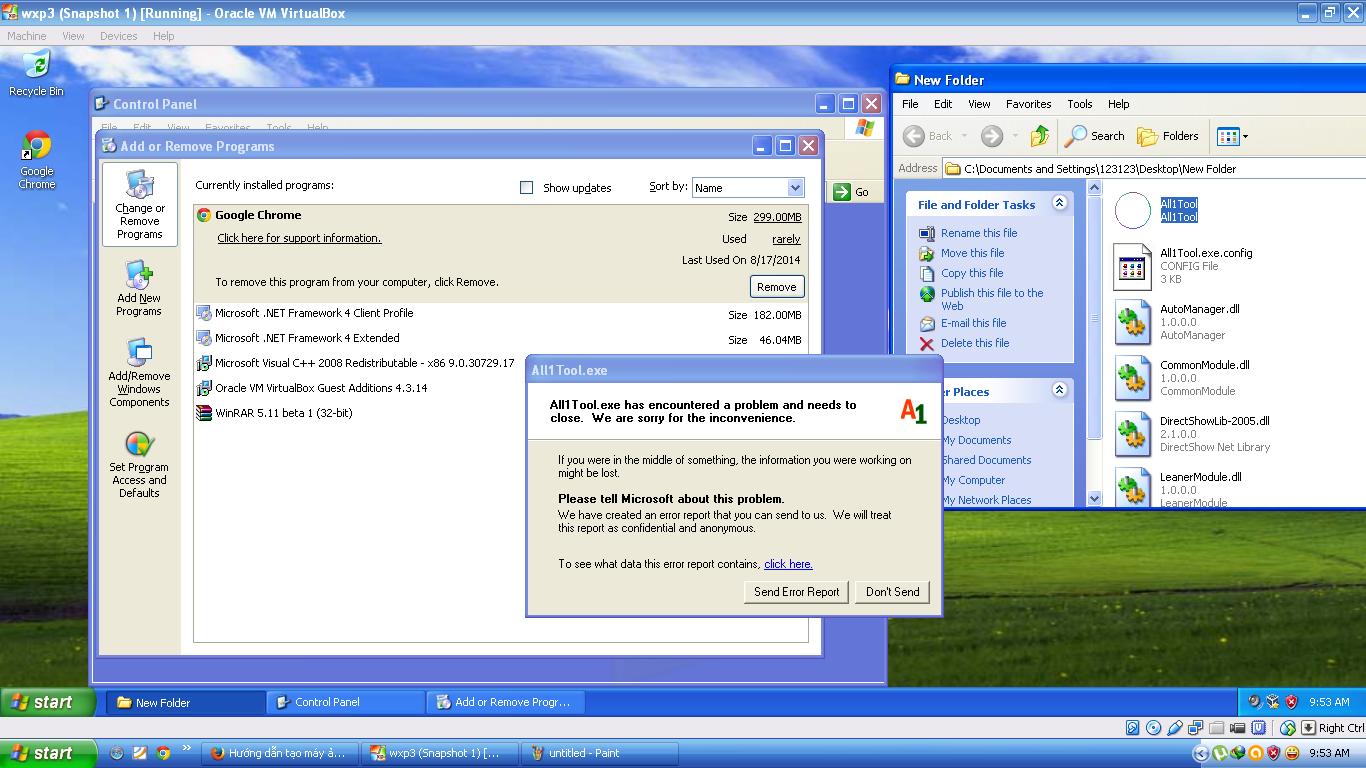Click the Oracle VM VirtualBox Guest Additions icon
This screenshot has width=1366, height=768.
(204, 388)
